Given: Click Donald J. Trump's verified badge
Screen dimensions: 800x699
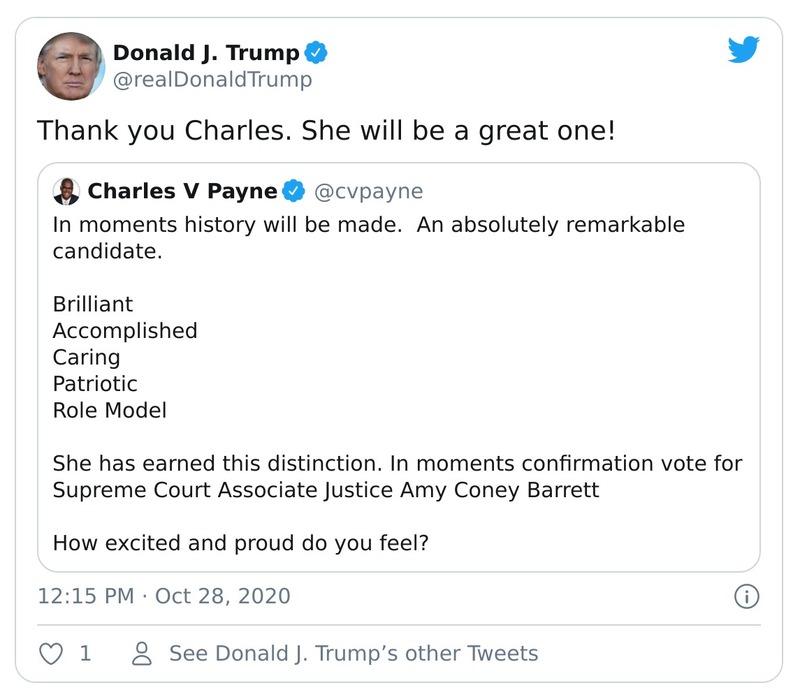Looking at the screenshot, I should pyautogui.click(x=316, y=49).
